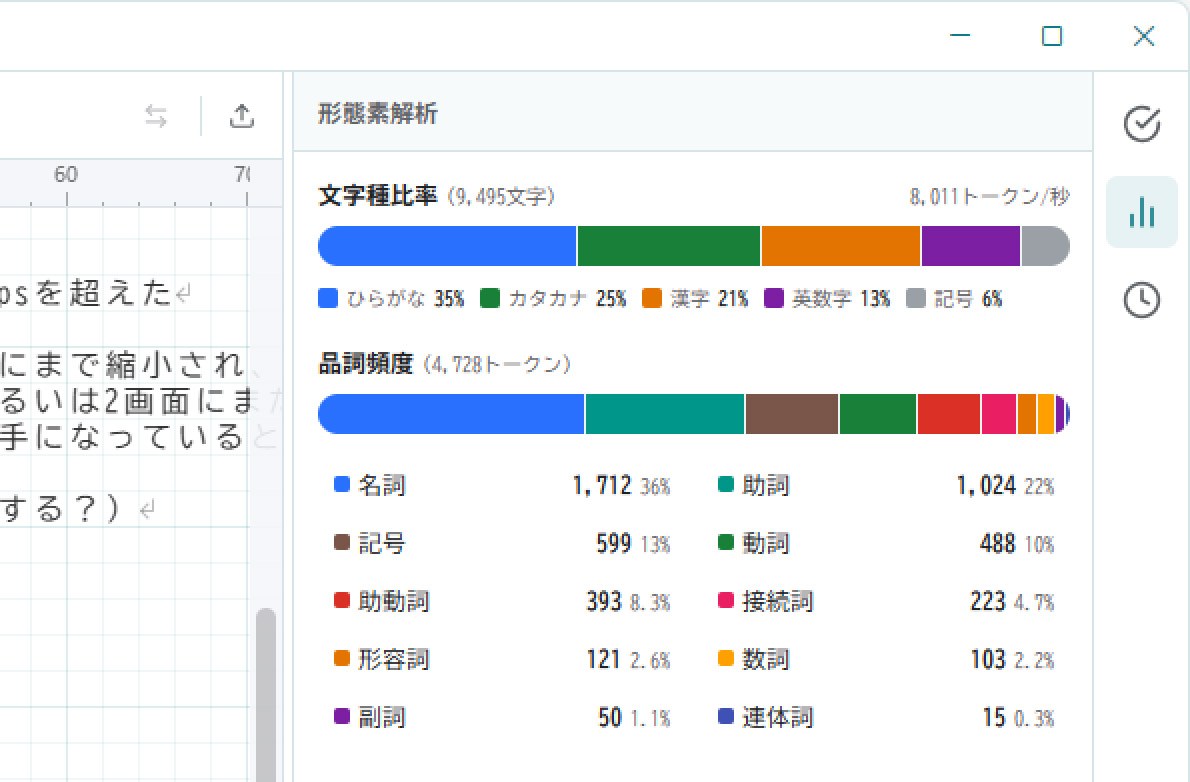Click the editor line ending with を超えた
Viewport: 1190px width, 782px height.
click(96, 293)
